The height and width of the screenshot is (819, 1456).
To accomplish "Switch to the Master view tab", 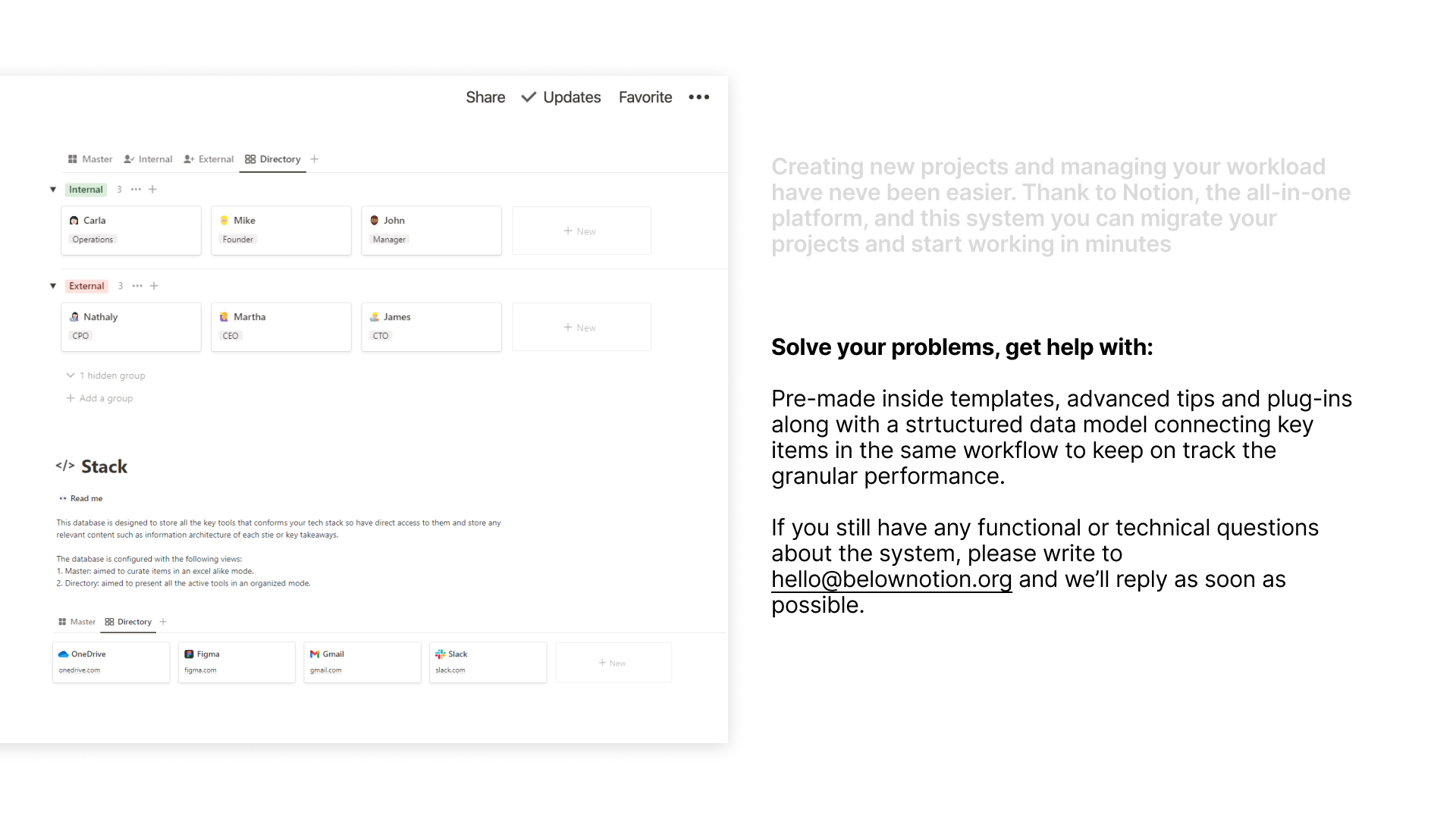I will [90, 159].
